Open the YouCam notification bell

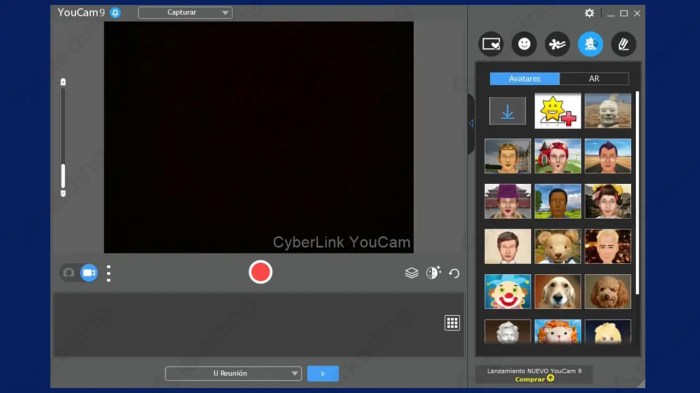coord(115,13)
